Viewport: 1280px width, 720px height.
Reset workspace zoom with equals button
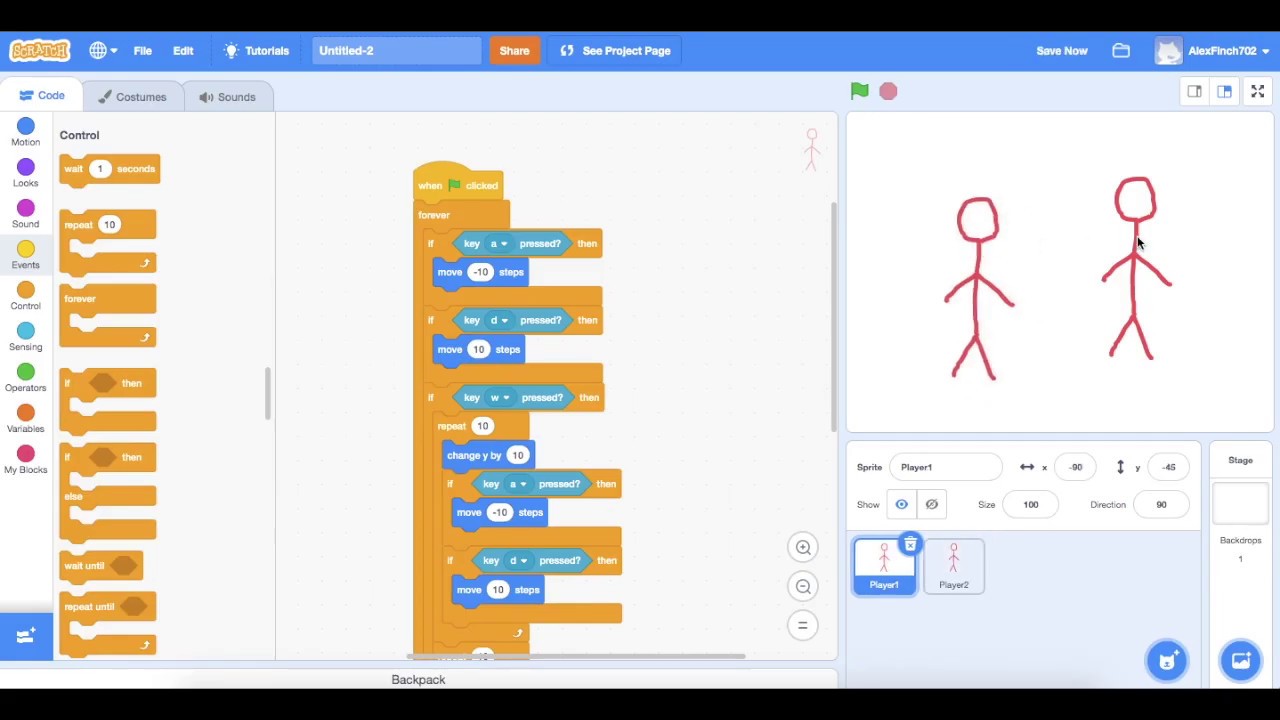803,625
